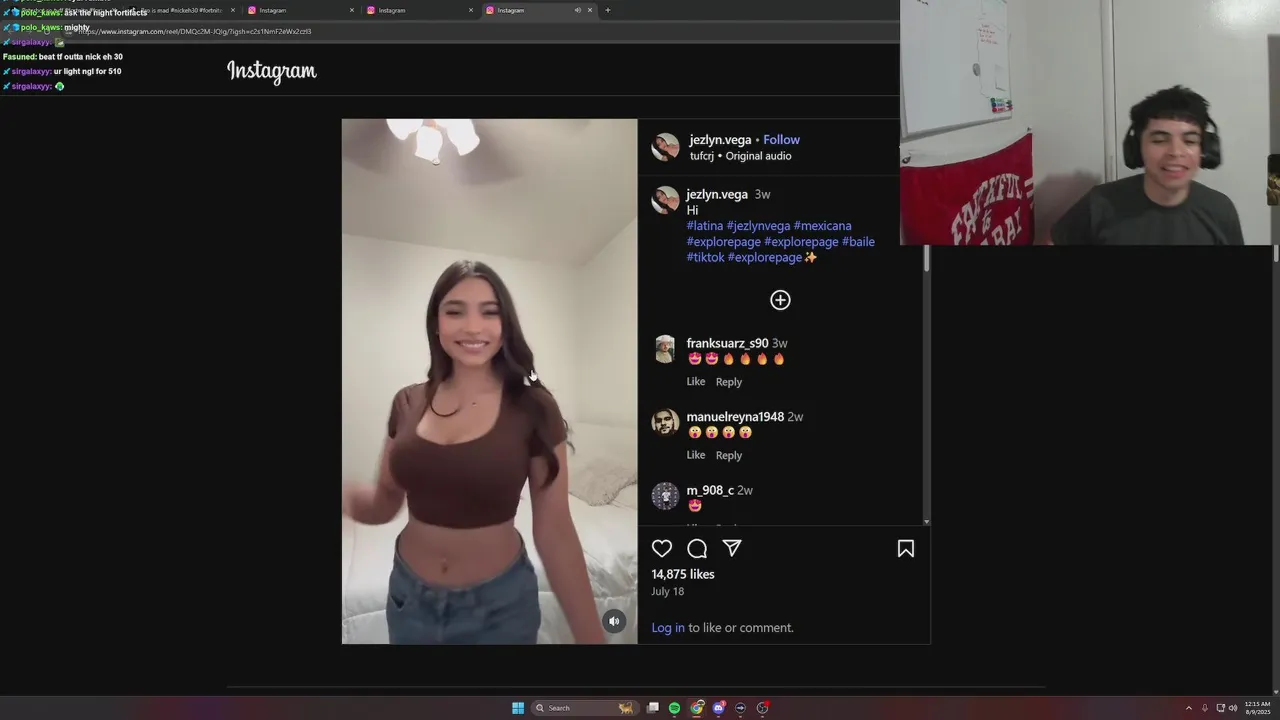Open Spotify from the taskbar

point(675,708)
